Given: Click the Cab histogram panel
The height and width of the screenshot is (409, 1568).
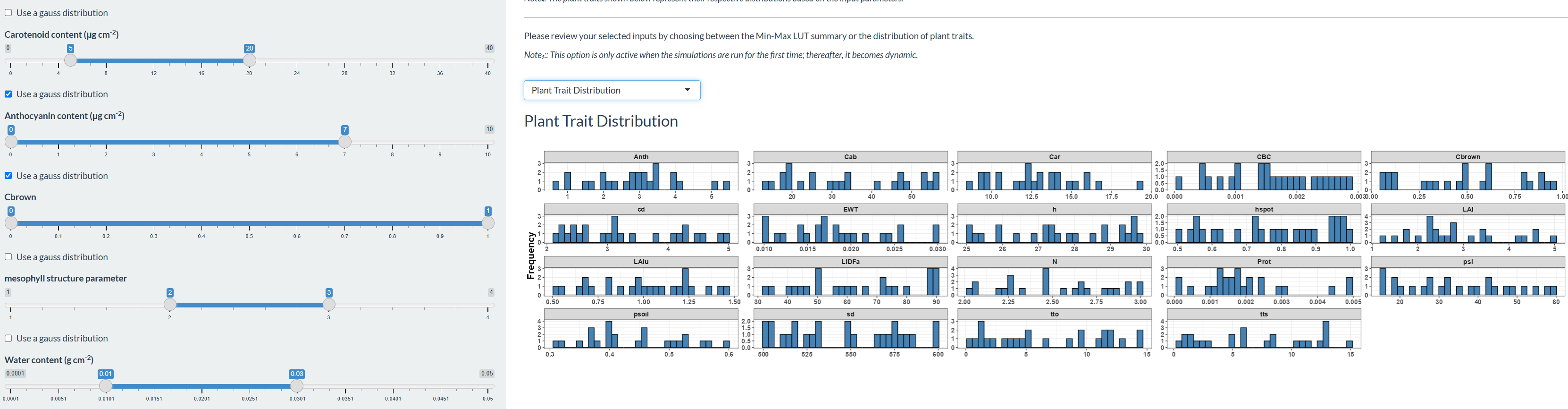Looking at the screenshot, I should point(850,177).
